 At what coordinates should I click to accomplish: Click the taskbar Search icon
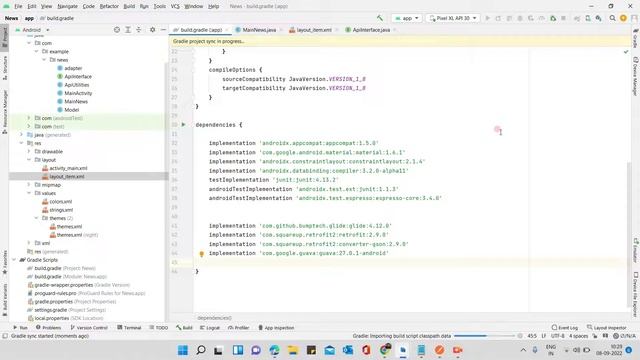(201, 350)
